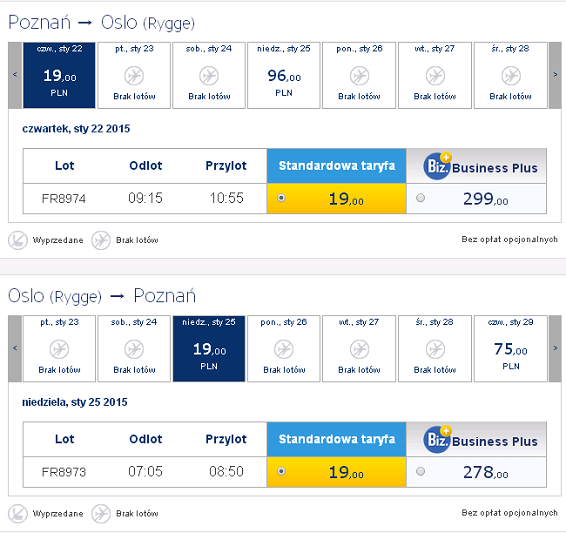The width and height of the screenshot is (566, 533).
Task: Click the Brak lotów legend icon under return flights
Action: 101,514
